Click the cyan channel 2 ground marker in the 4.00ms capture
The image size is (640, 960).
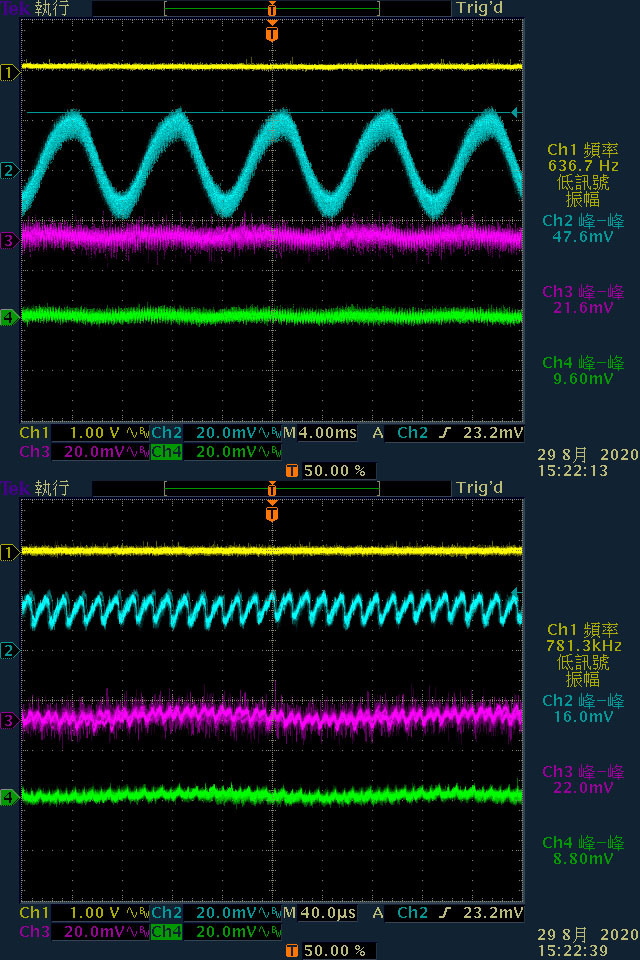point(9,170)
